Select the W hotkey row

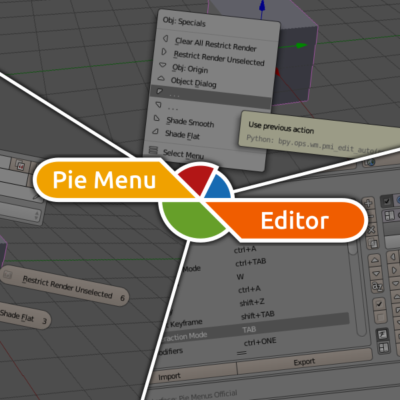240,277
